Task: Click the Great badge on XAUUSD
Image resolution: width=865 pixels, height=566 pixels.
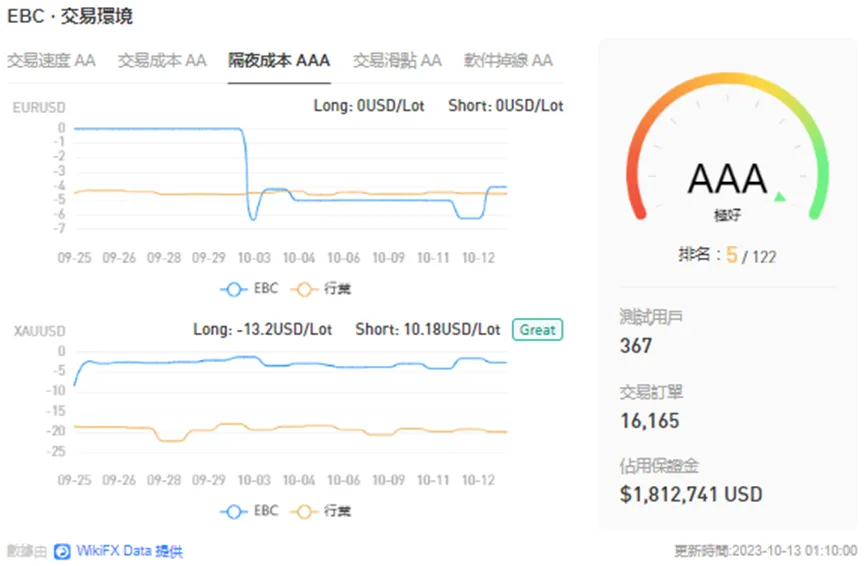Action: (x=537, y=330)
